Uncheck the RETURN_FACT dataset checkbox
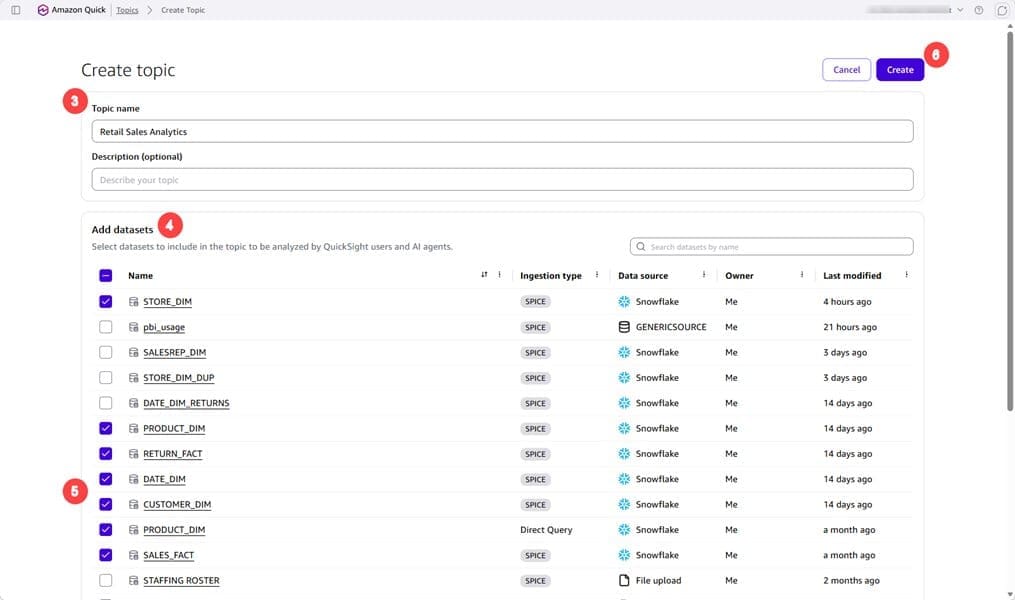Viewport: 1015px width, 600px height. pyautogui.click(x=106, y=454)
